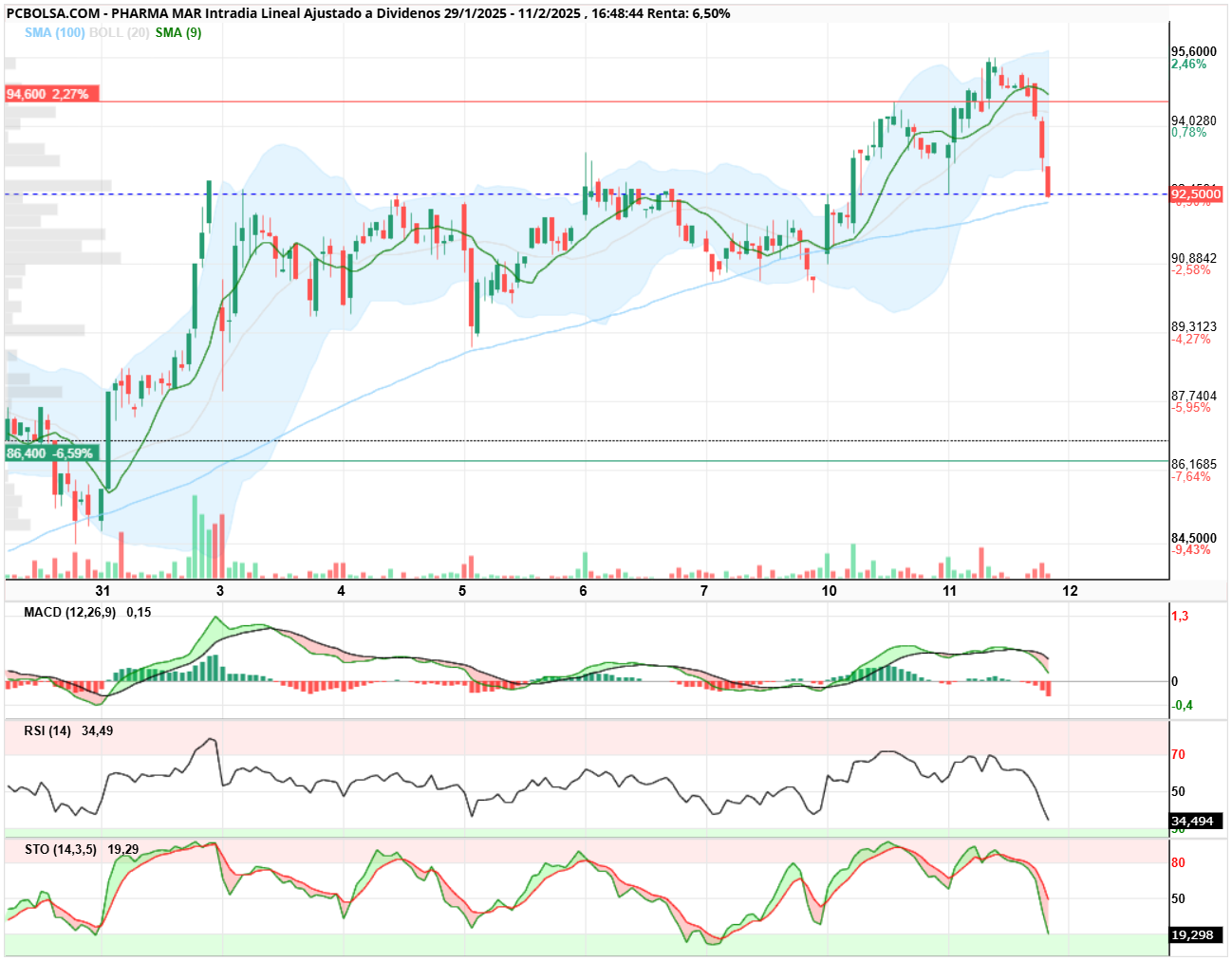The image size is (1232, 961).
Task: Click date 6 on the time axis
Action: 583,590
